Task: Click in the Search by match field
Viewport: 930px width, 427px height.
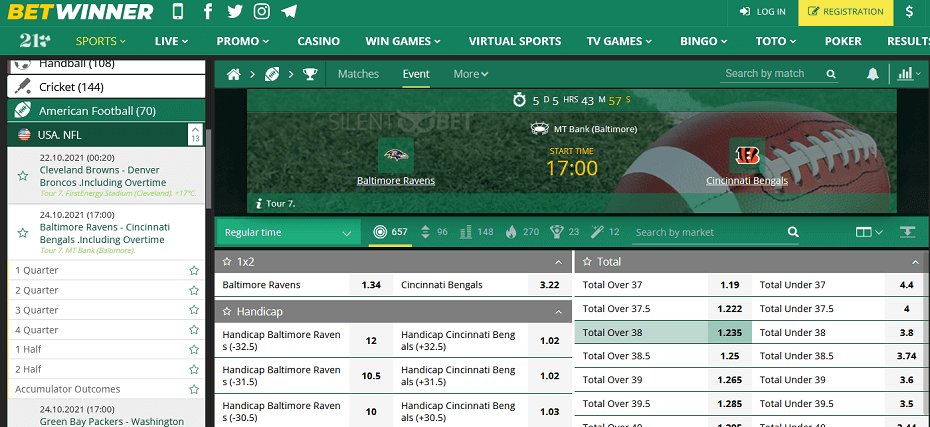Action: [773, 74]
